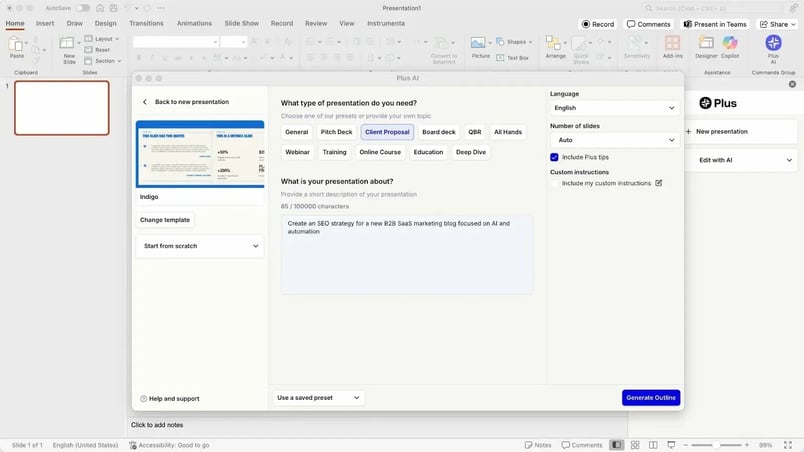
Task: Click the Save icon in the title bar
Action: click(113, 8)
